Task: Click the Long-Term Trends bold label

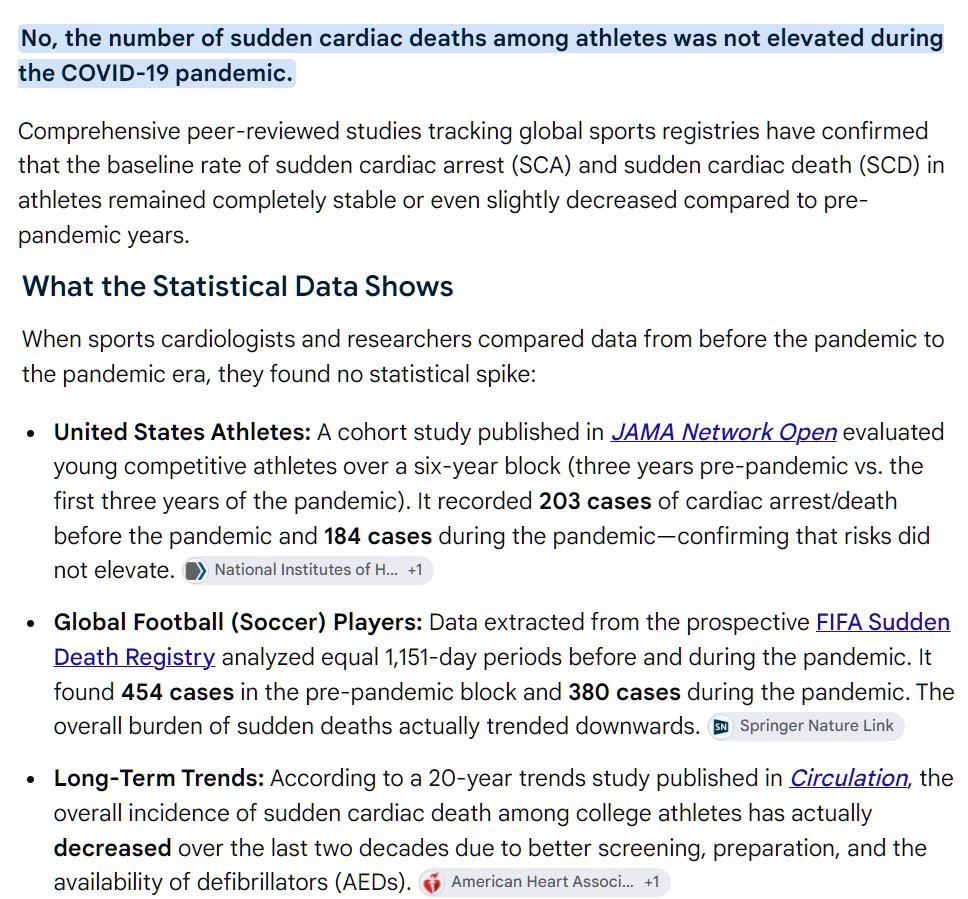Action: (x=159, y=778)
